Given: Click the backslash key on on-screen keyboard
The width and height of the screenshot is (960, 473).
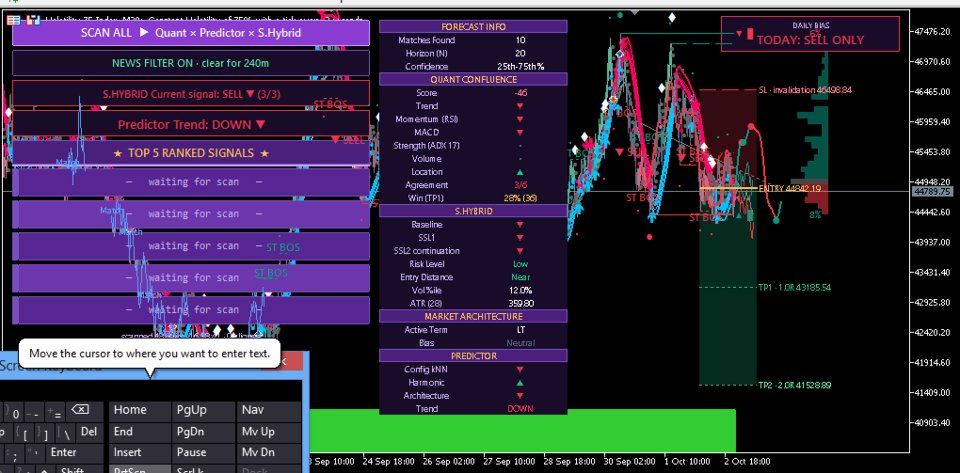Looking at the screenshot, I should (x=67, y=433).
